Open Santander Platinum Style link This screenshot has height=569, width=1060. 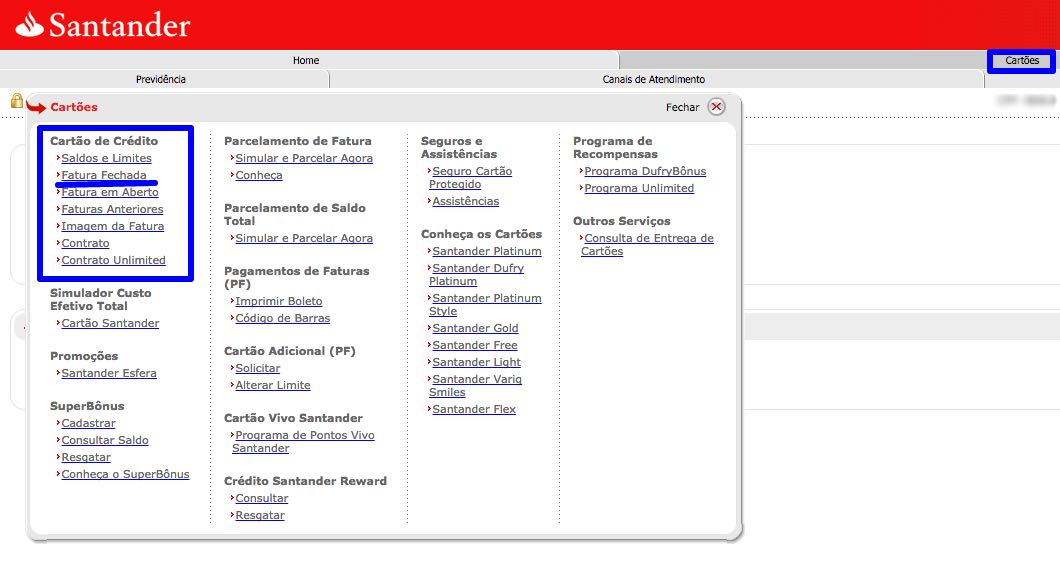pos(485,304)
